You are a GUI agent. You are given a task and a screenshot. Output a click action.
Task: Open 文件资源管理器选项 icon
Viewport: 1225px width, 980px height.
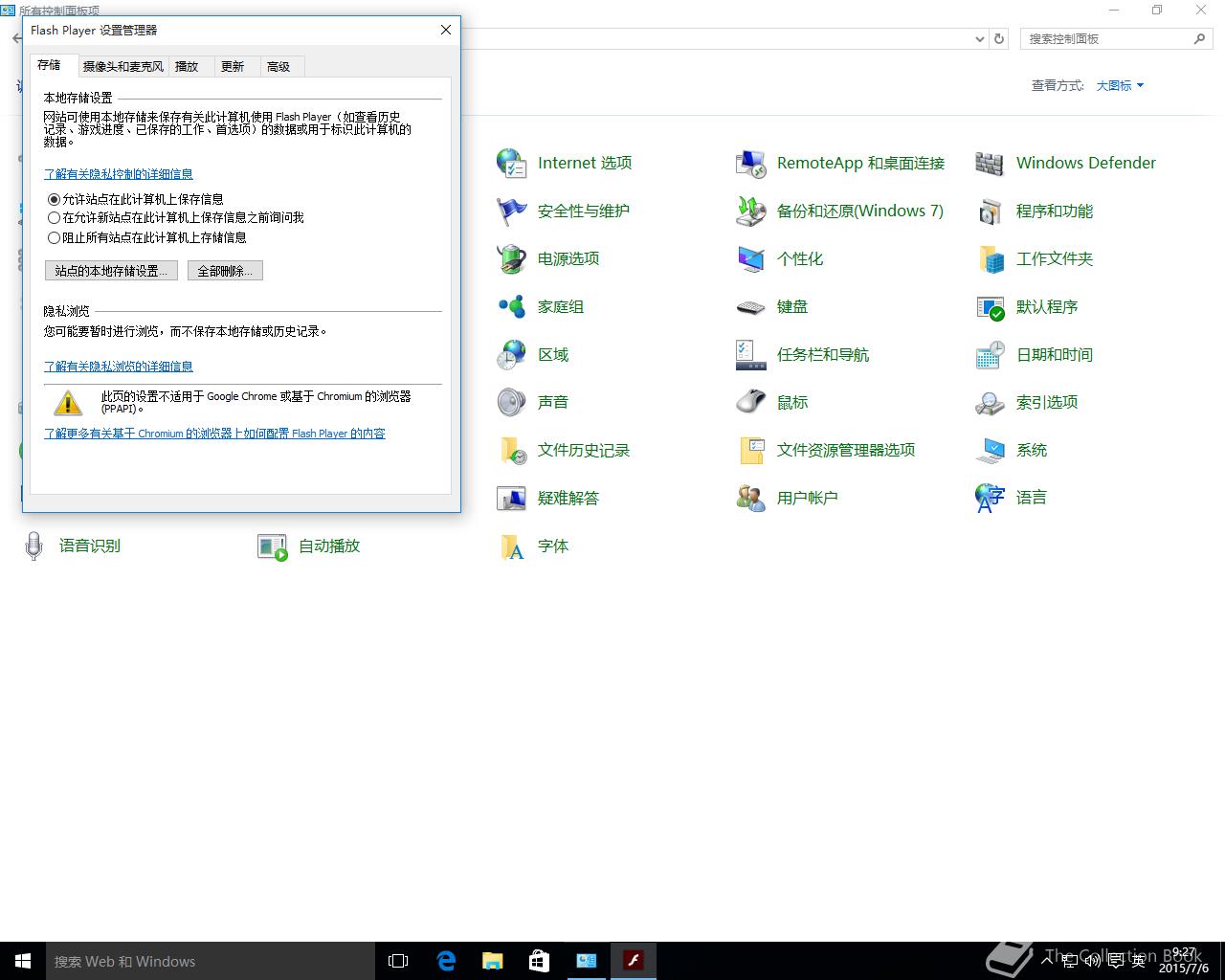(750, 450)
